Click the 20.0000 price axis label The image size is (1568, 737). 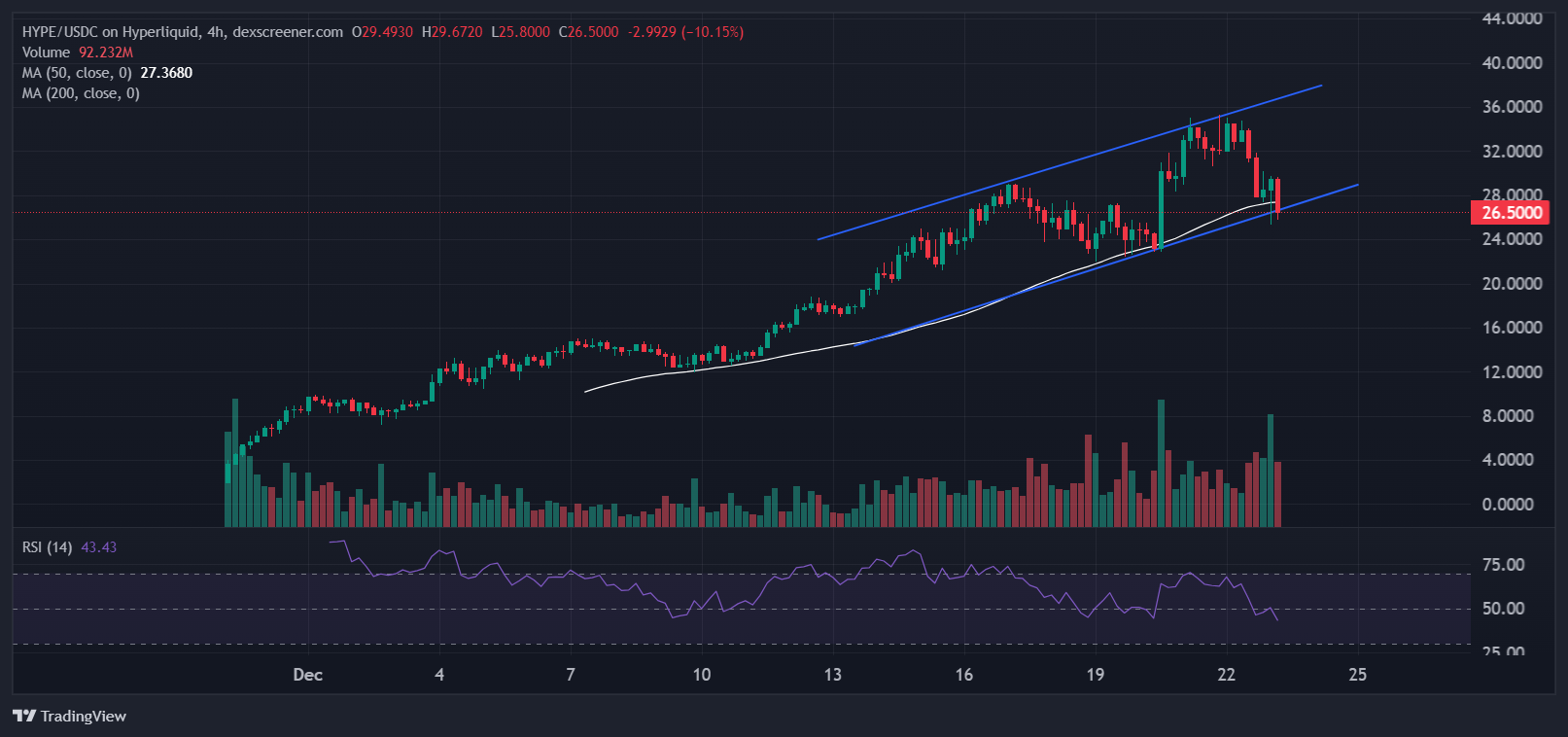pyautogui.click(x=1512, y=284)
